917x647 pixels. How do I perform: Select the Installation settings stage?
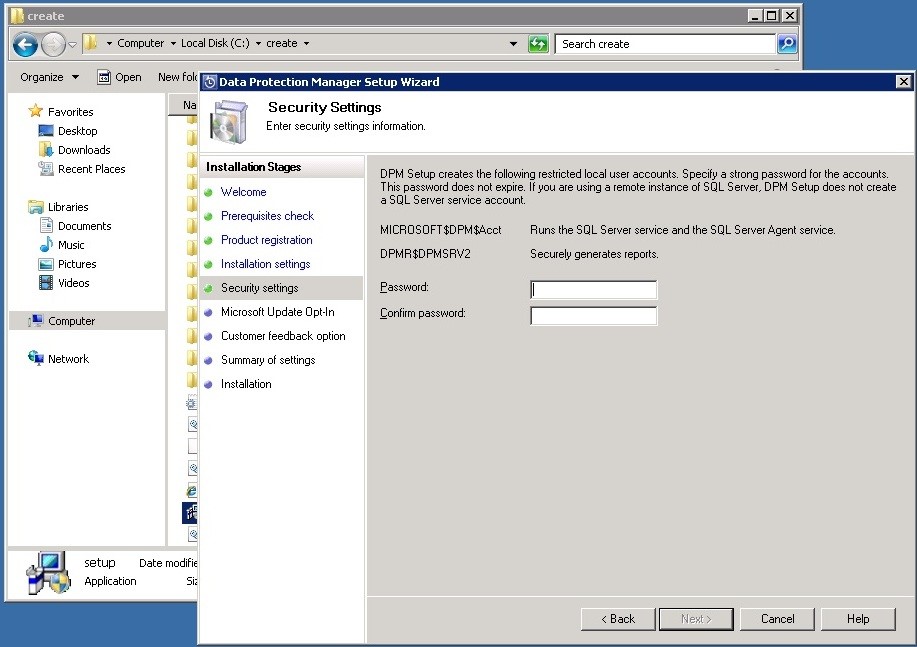[266, 264]
